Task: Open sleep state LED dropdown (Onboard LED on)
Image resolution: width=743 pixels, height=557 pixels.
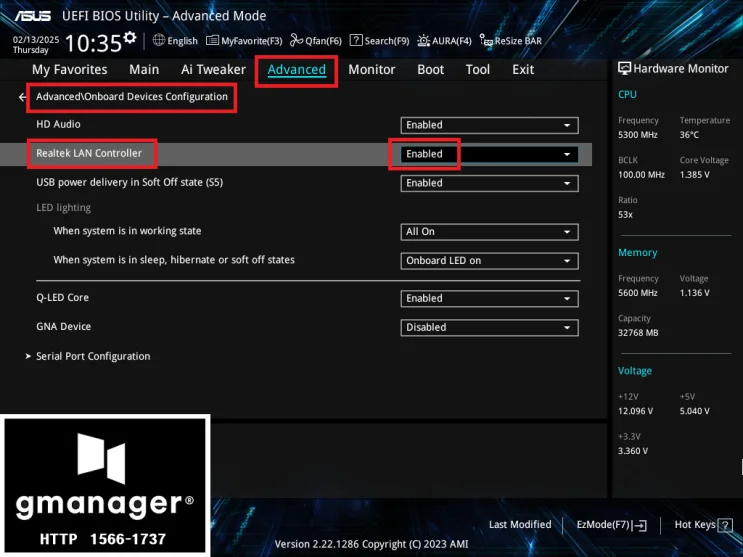Action: tap(489, 261)
